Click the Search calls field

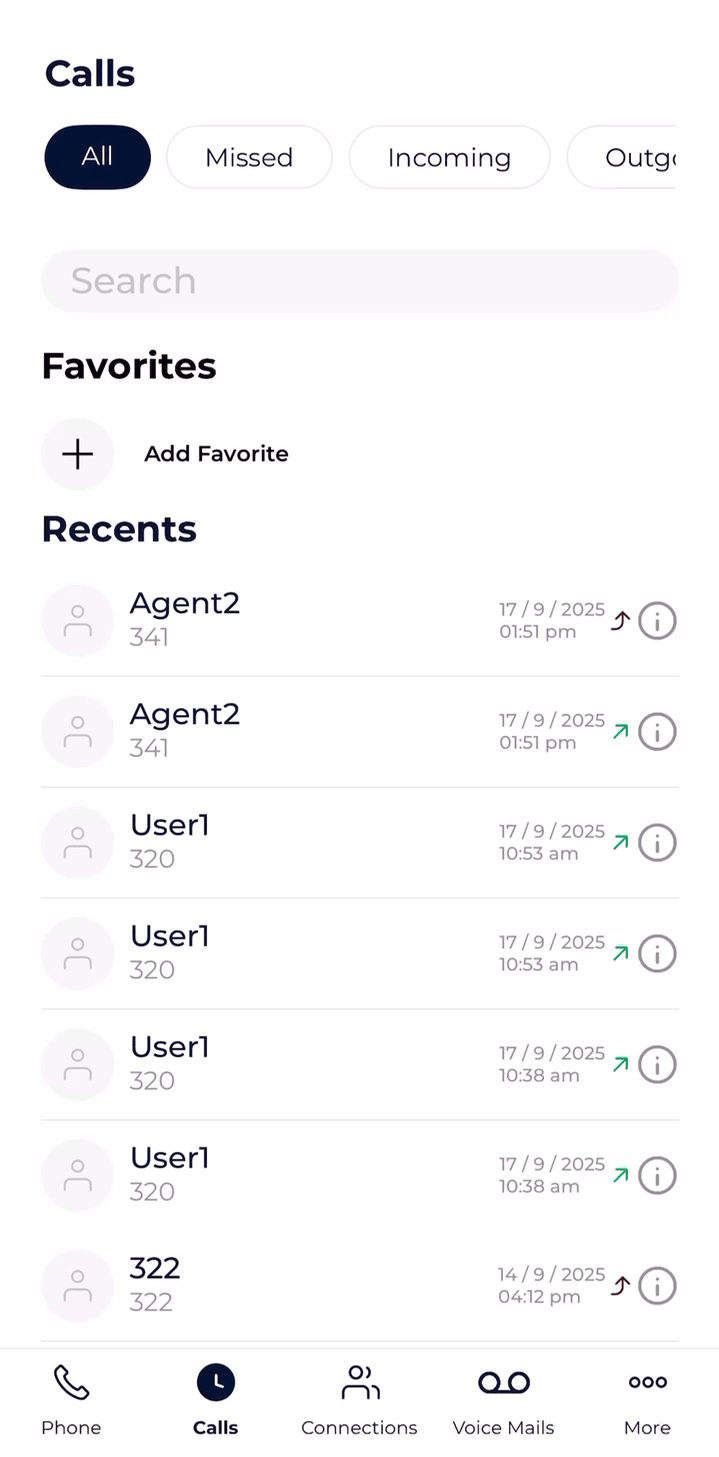click(x=360, y=281)
